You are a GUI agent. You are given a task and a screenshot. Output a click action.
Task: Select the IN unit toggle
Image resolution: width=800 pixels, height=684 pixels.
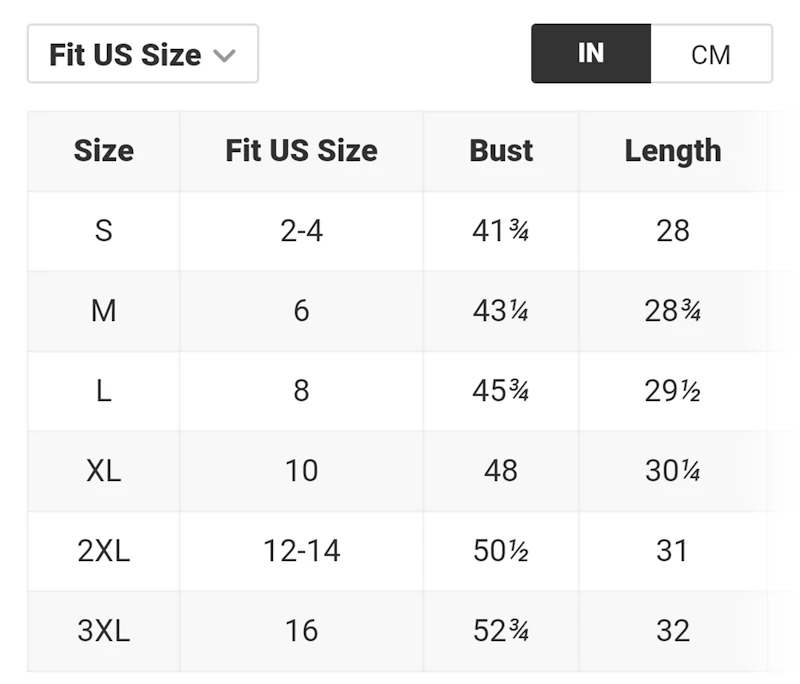coord(591,54)
